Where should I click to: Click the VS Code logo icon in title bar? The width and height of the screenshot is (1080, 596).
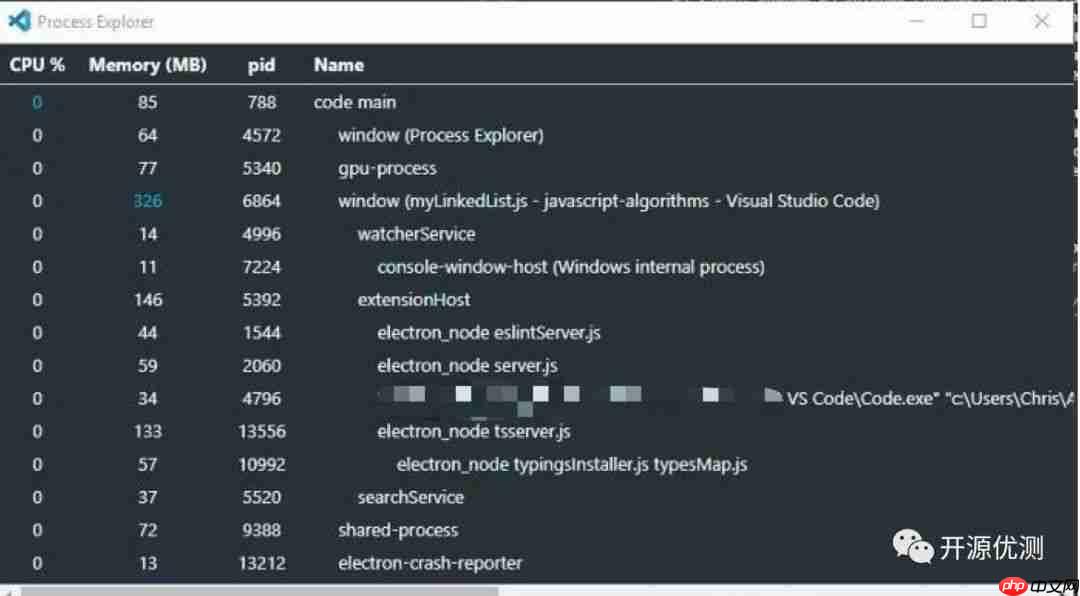(19, 20)
